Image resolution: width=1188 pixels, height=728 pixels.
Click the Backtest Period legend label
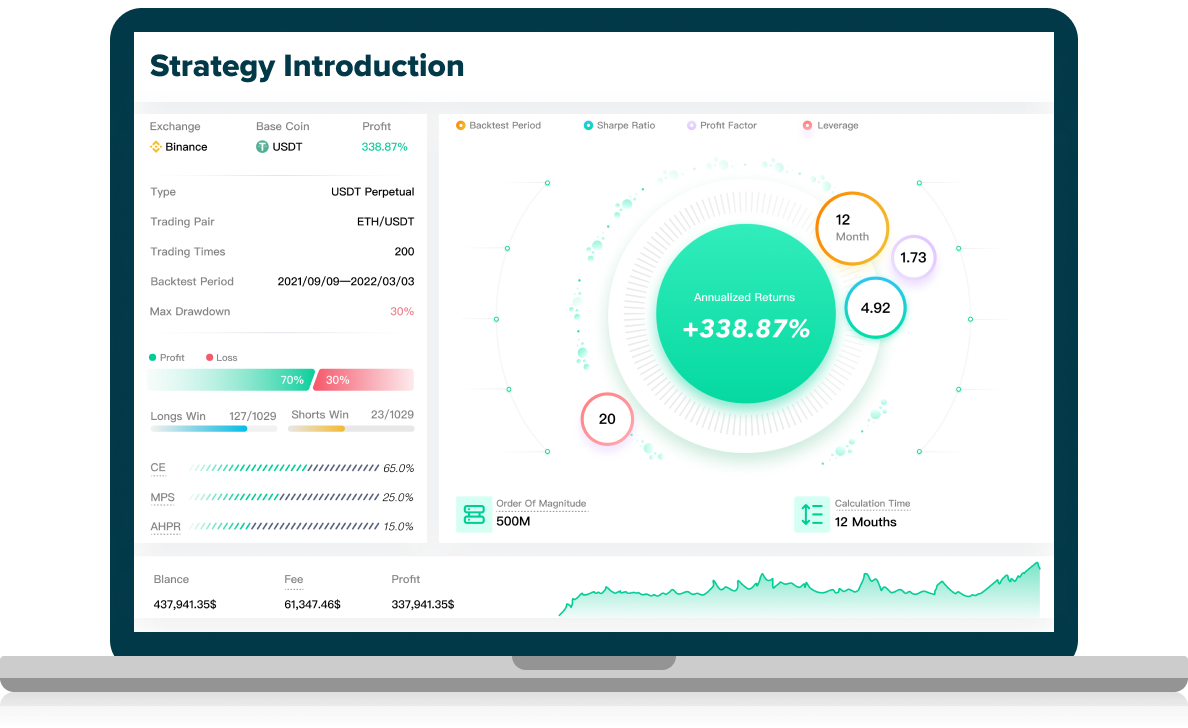pyautogui.click(x=505, y=126)
